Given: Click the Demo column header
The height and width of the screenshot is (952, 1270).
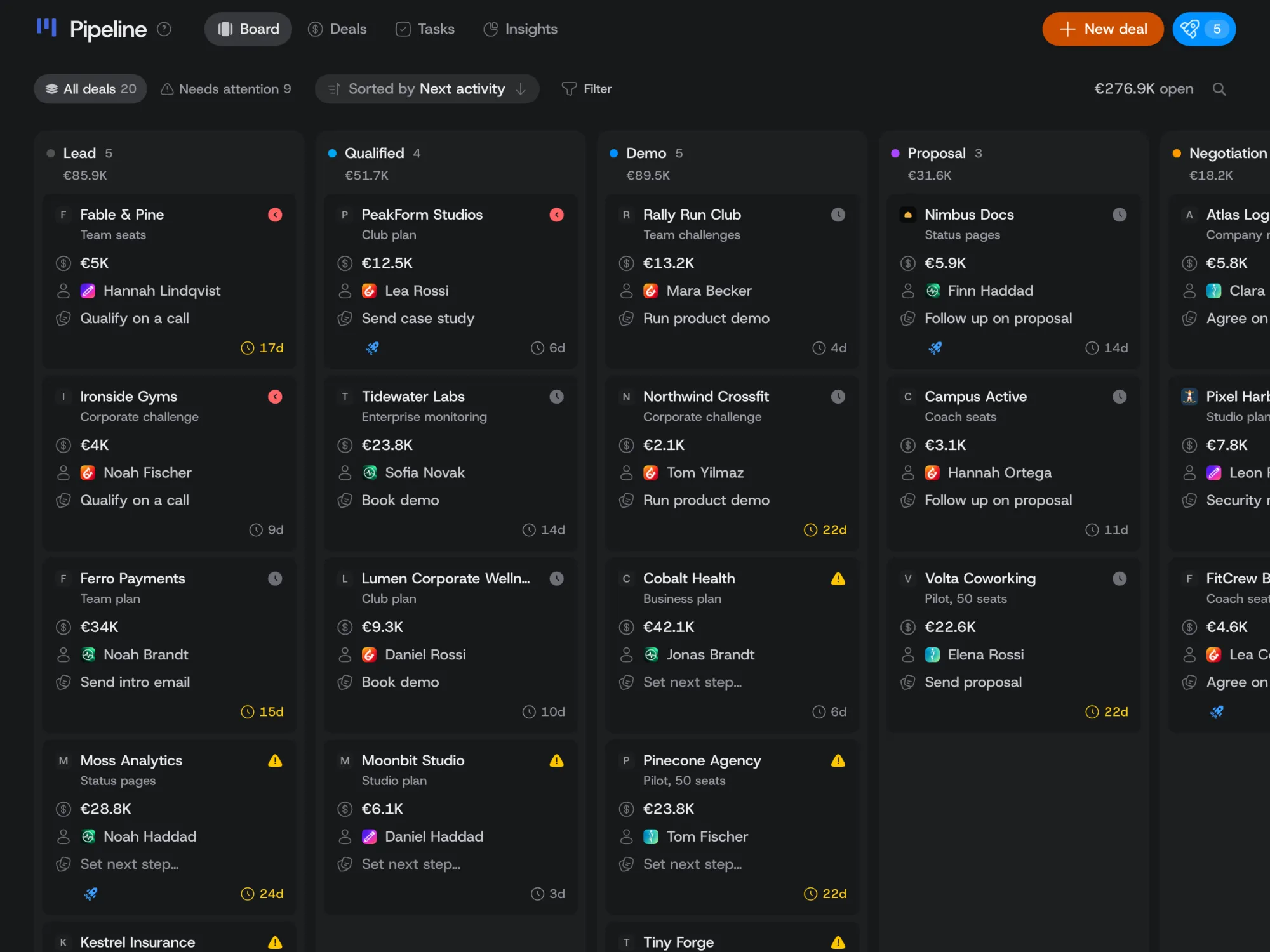Looking at the screenshot, I should 646,154.
